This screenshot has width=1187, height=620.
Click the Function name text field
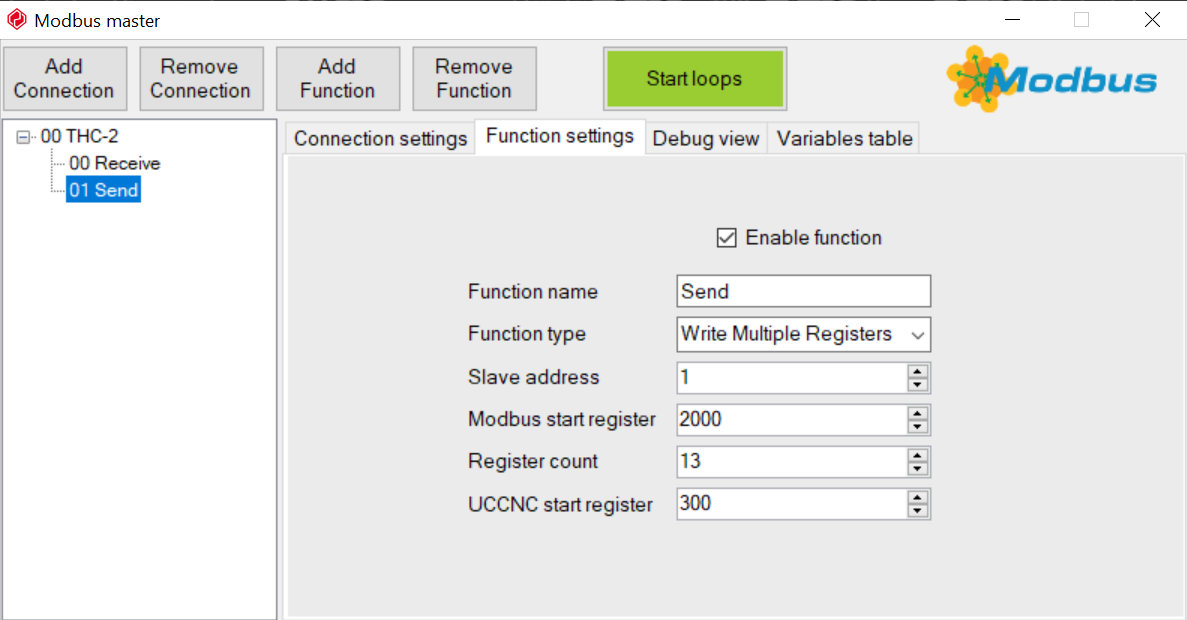[x=803, y=291]
